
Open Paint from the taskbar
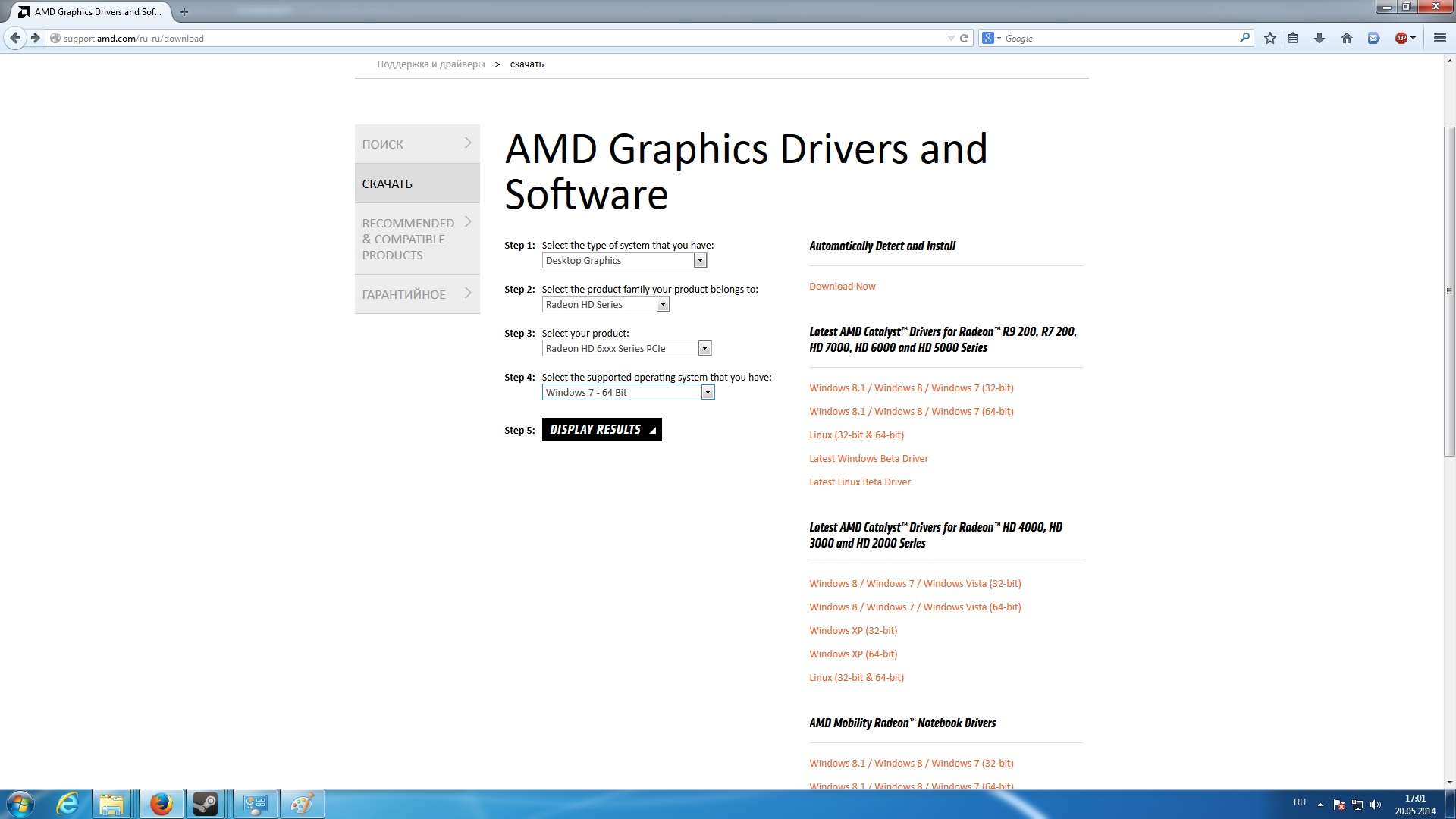(302, 804)
